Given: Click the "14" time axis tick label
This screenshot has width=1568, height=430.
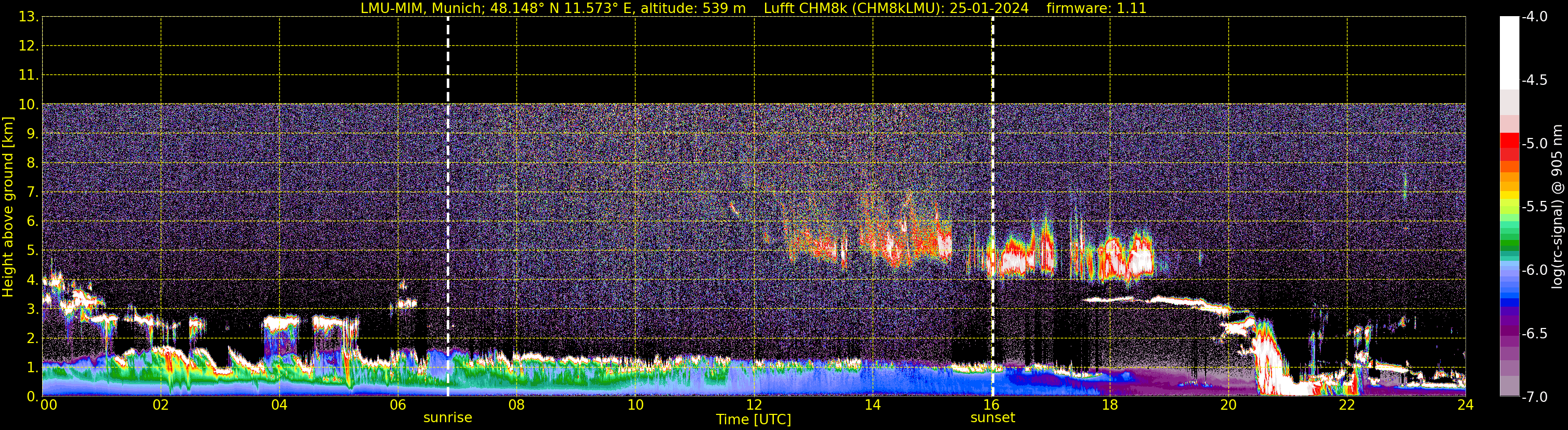Looking at the screenshot, I should (873, 405).
